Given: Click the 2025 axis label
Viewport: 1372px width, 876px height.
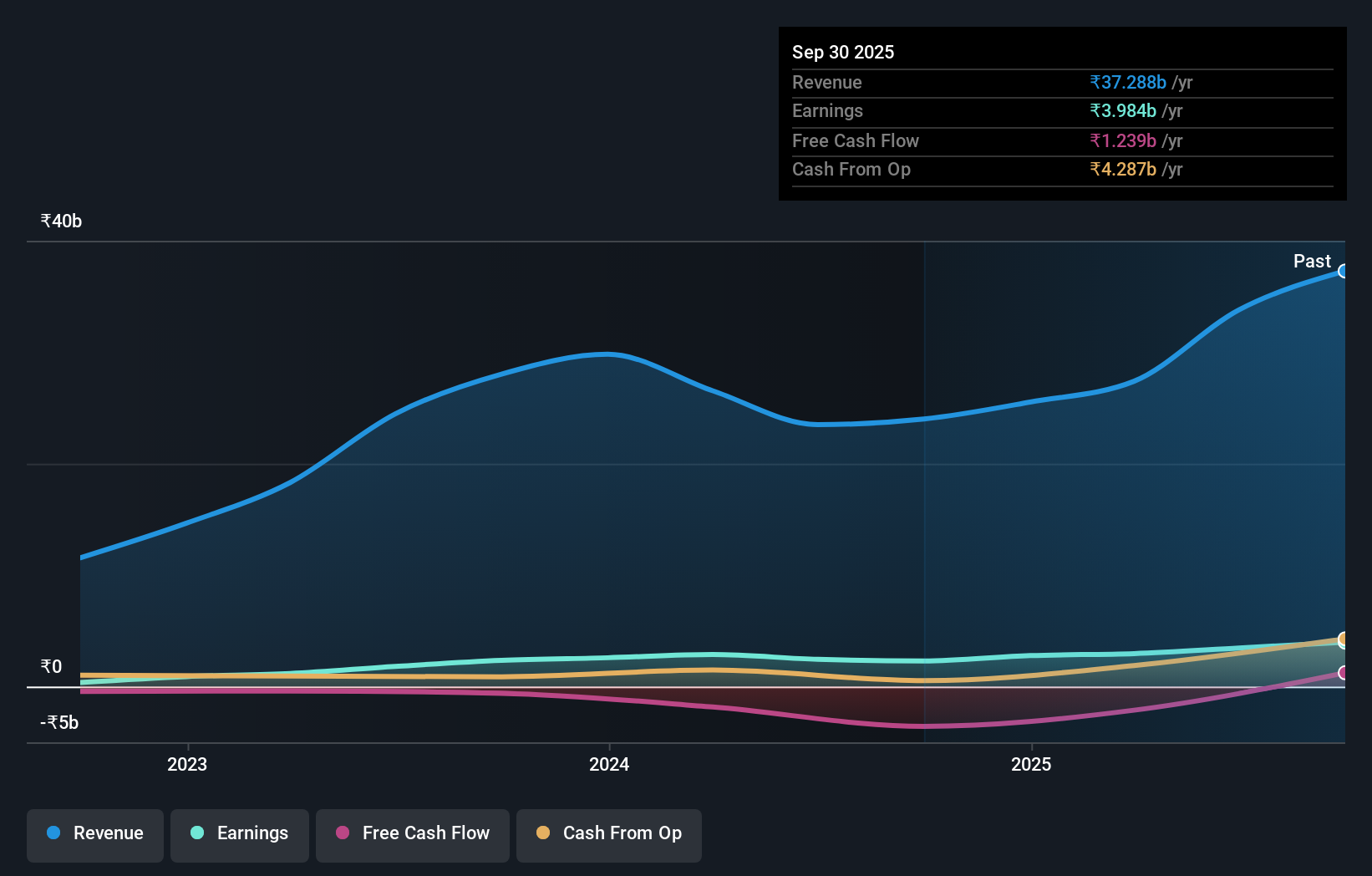Looking at the screenshot, I should (x=1031, y=763).
